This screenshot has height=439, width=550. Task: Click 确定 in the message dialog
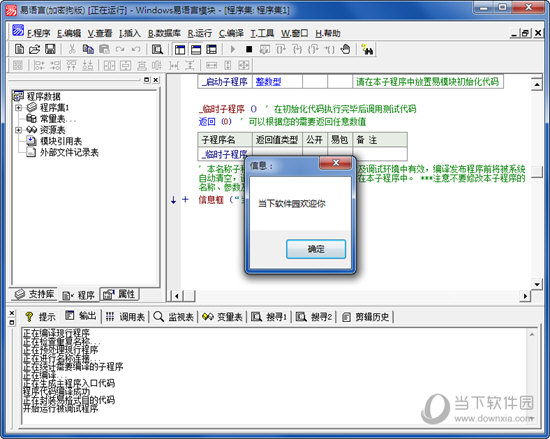316,249
